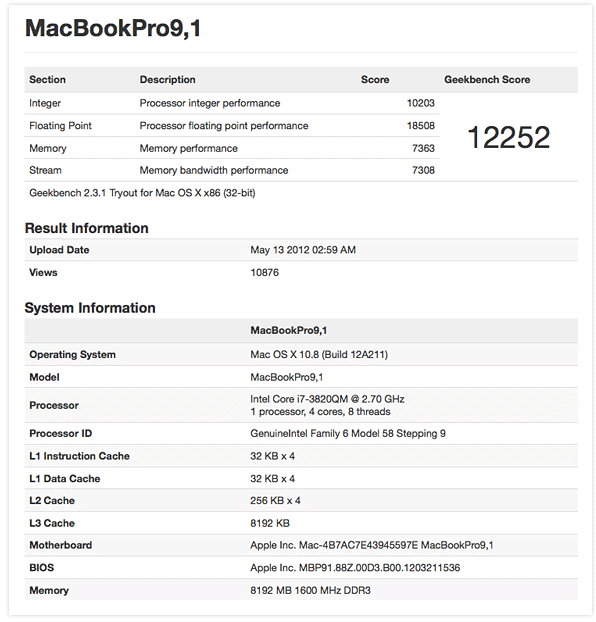Select the Section column header
Screen dimensions: 596x622
(47, 80)
